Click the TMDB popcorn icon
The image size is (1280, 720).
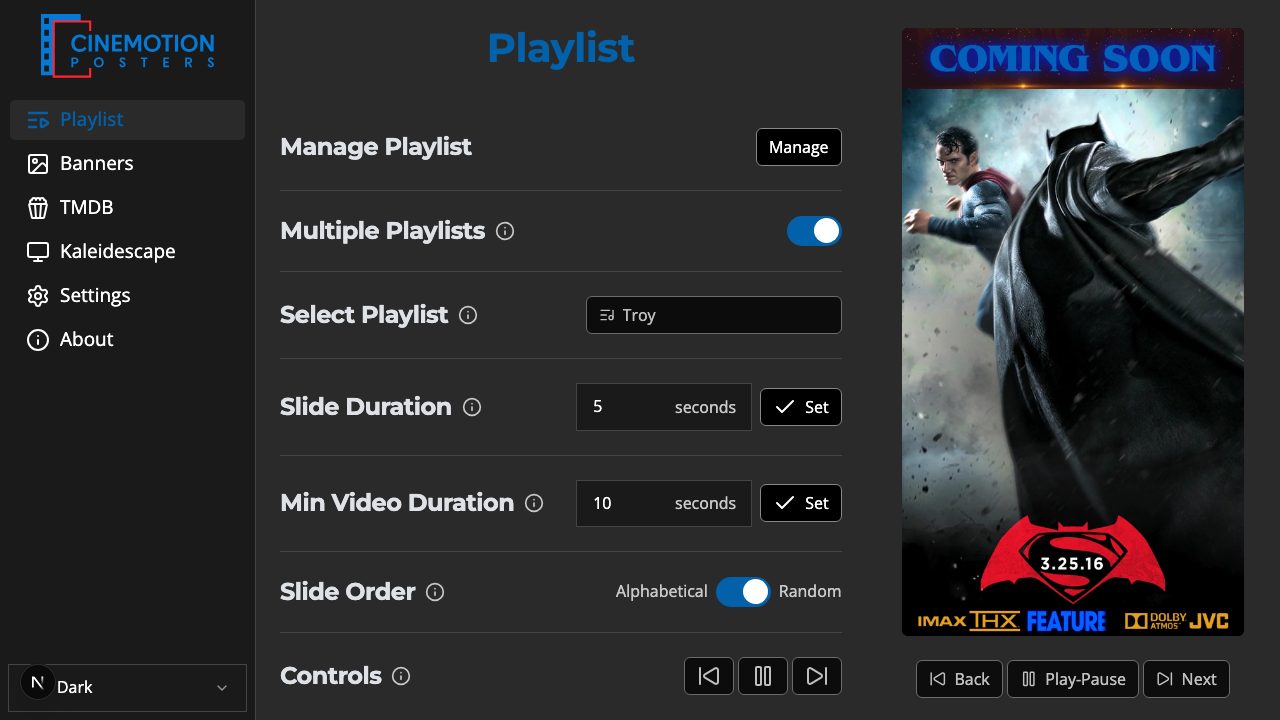[x=38, y=208]
